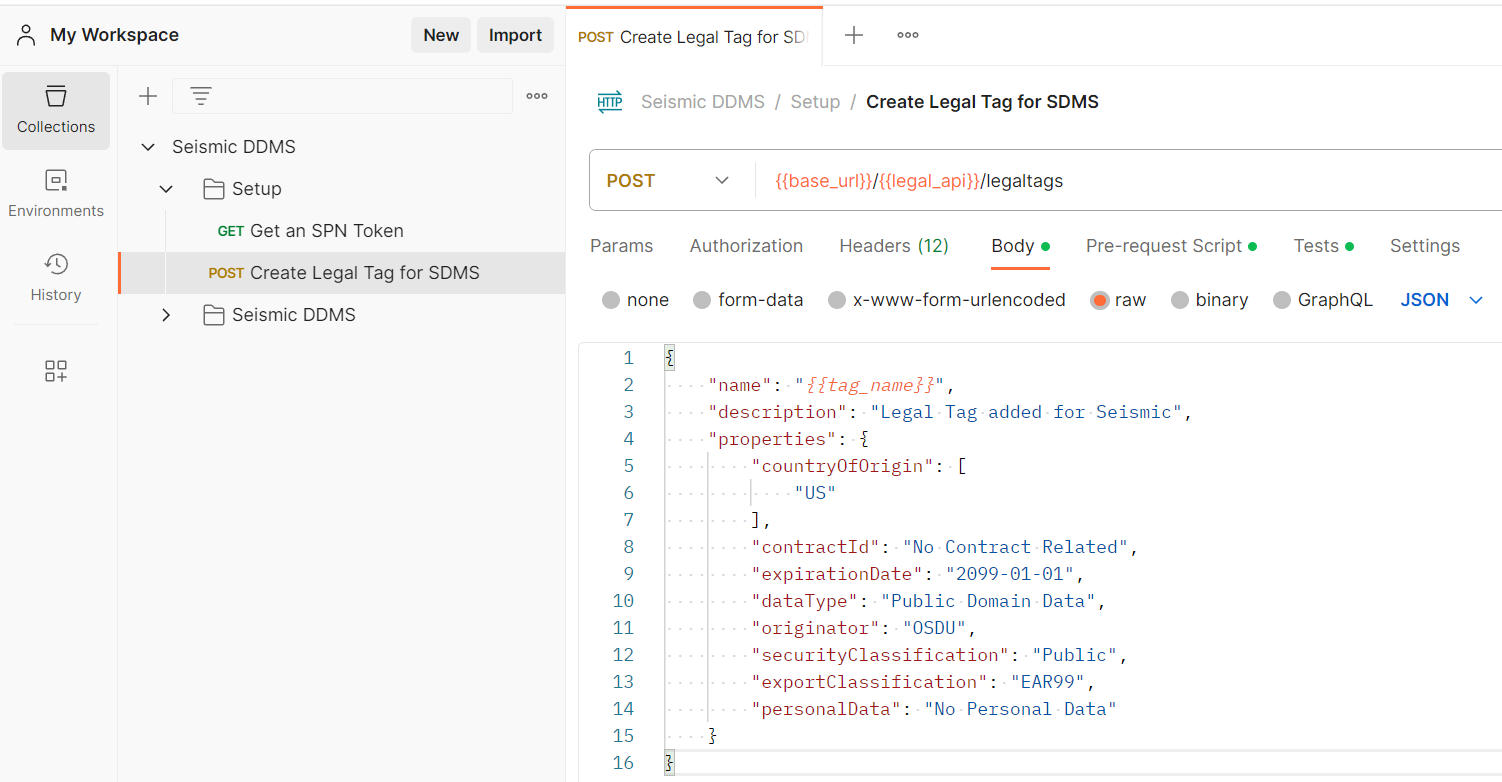Switch to the Settings tab
The height and width of the screenshot is (782, 1502).
(x=1425, y=246)
